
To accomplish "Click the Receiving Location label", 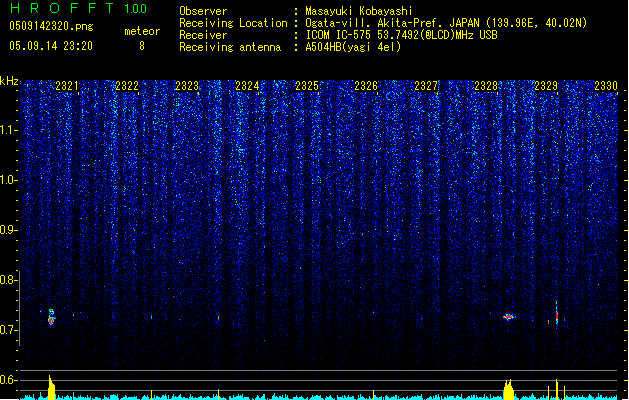I will click(233, 23).
